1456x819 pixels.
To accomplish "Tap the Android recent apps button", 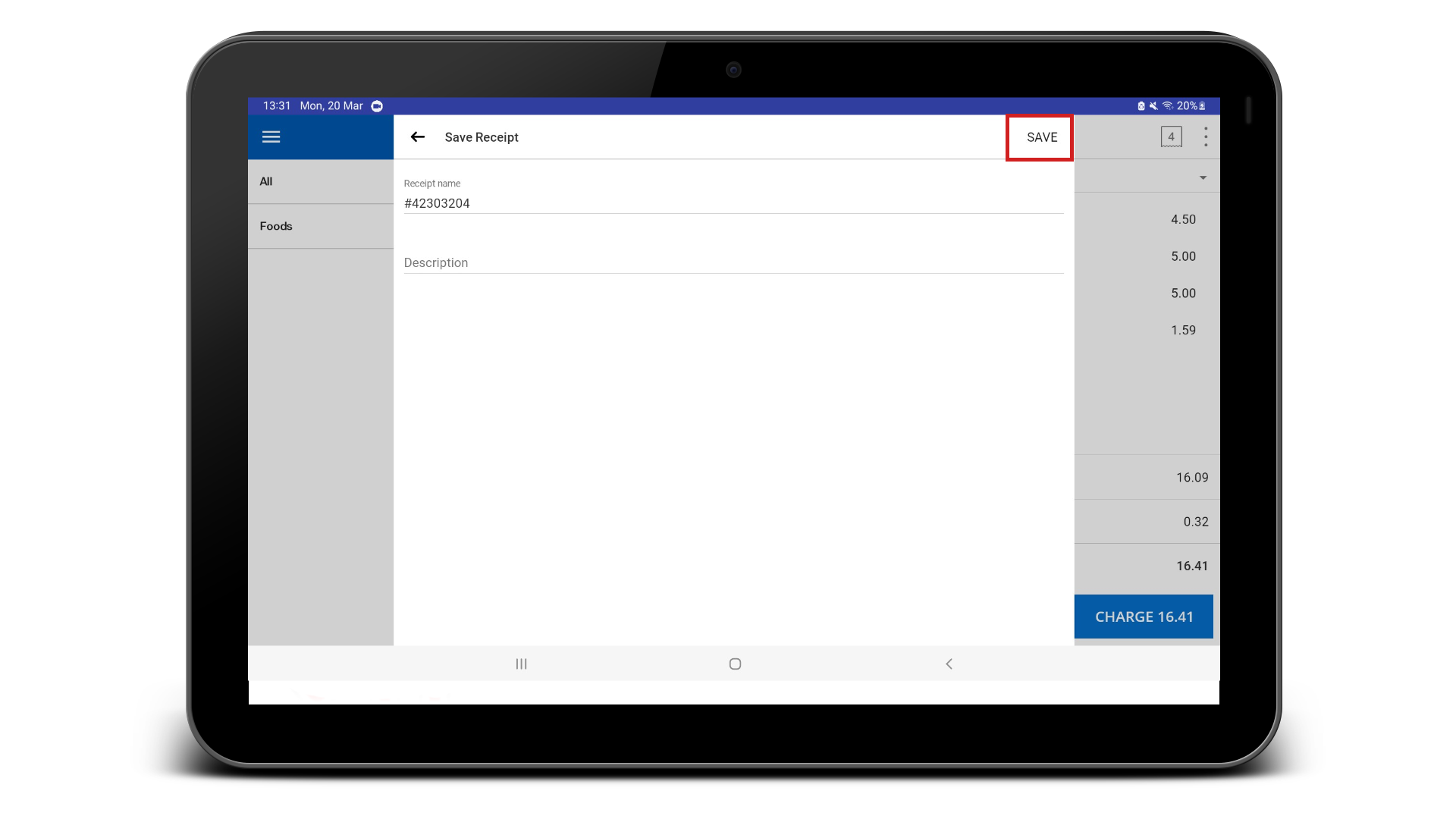I will (x=521, y=664).
